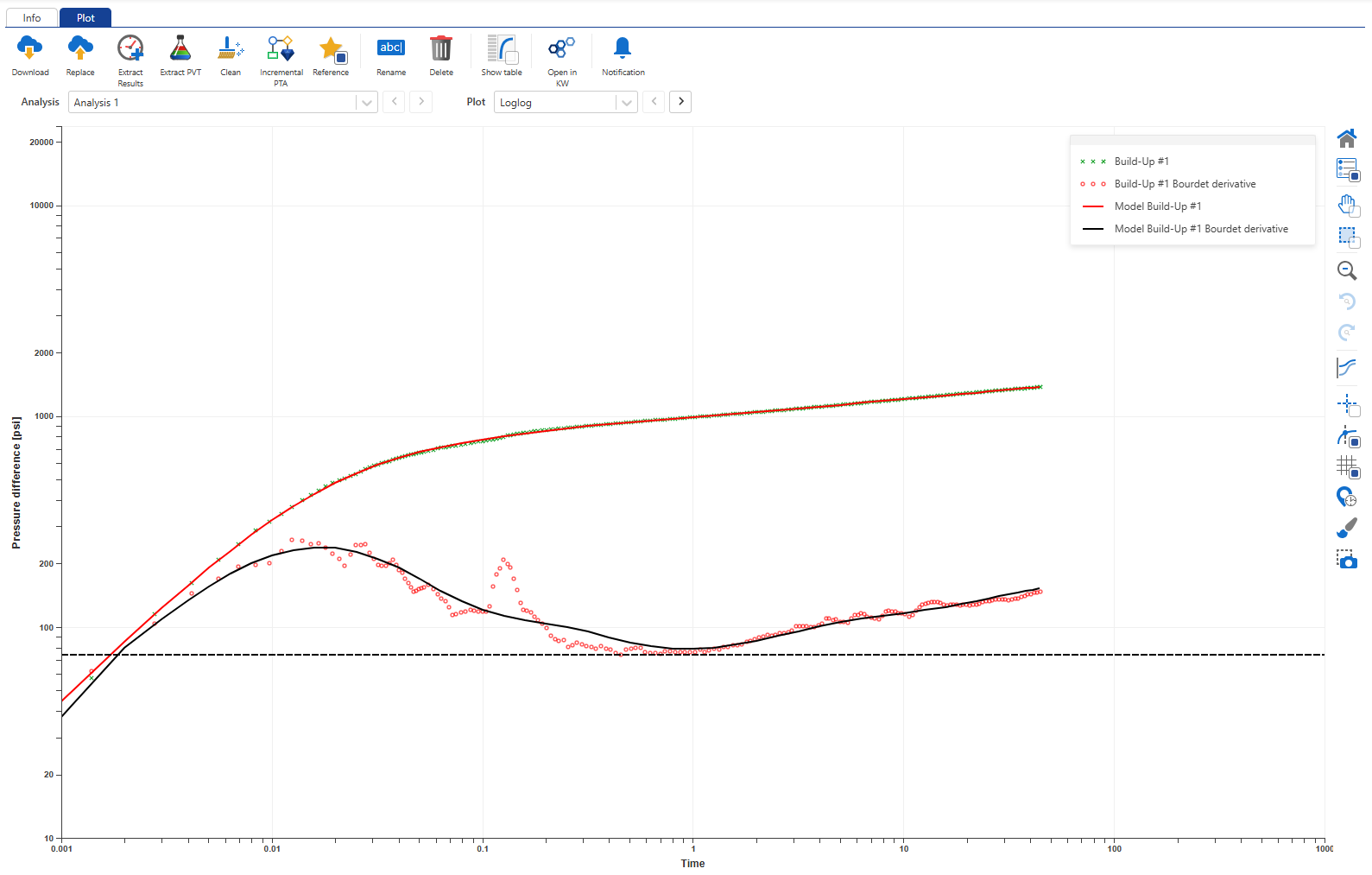Toggle the Reference star option
Image resolution: width=1372 pixels, height=875 pixels.
[x=331, y=49]
